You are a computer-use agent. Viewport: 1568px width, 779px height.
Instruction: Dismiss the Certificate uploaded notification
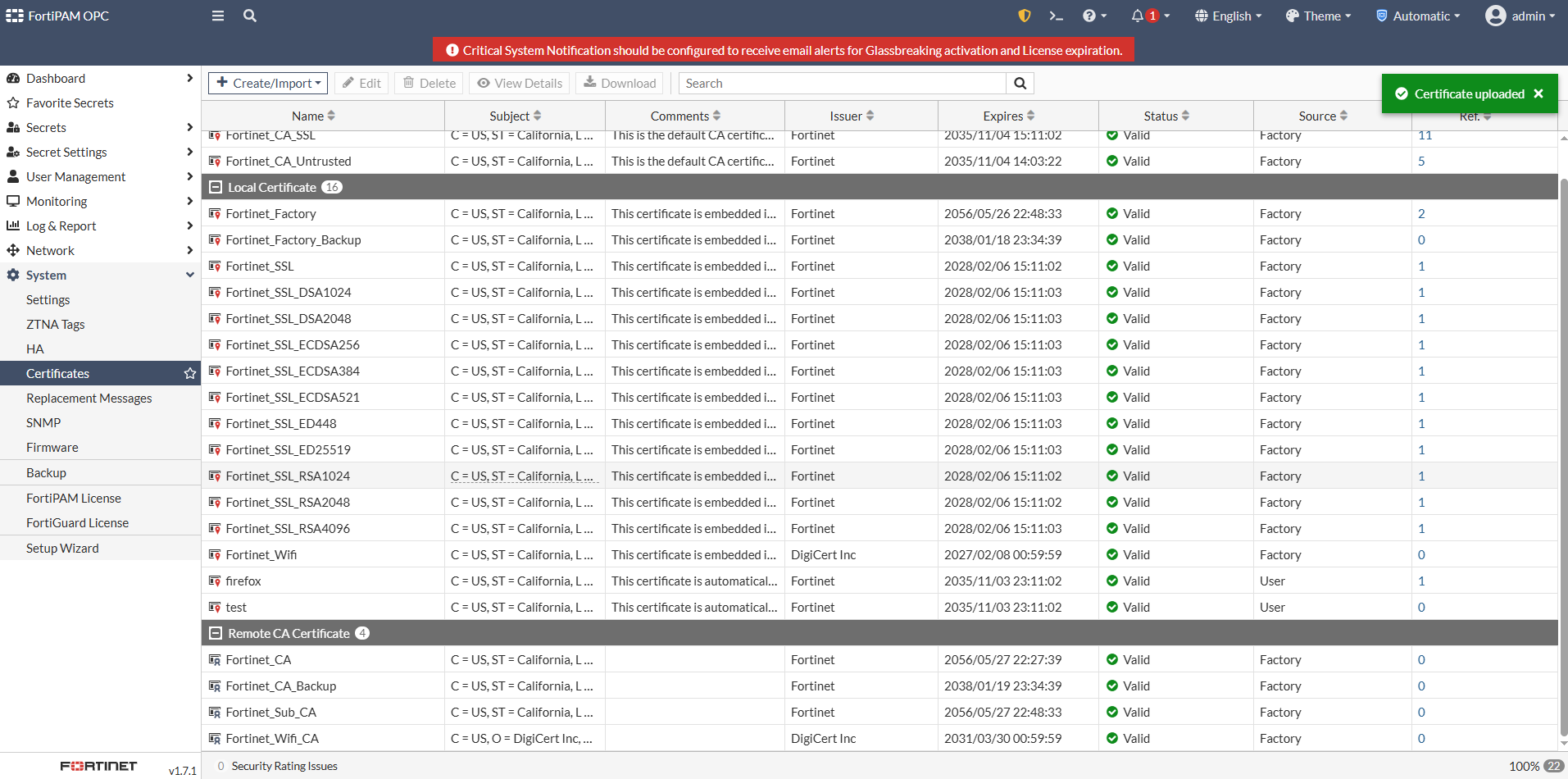[1538, 93]
